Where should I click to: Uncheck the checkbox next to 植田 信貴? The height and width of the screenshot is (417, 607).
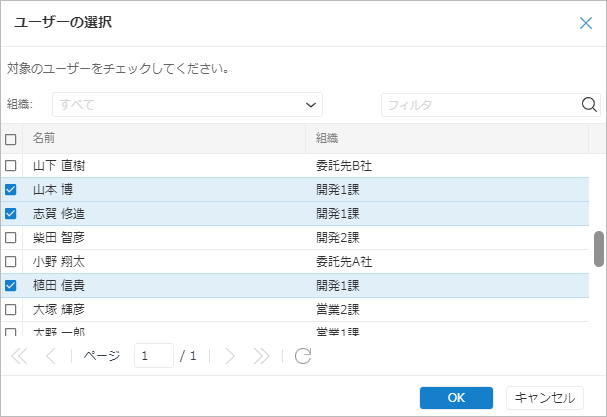11,285
